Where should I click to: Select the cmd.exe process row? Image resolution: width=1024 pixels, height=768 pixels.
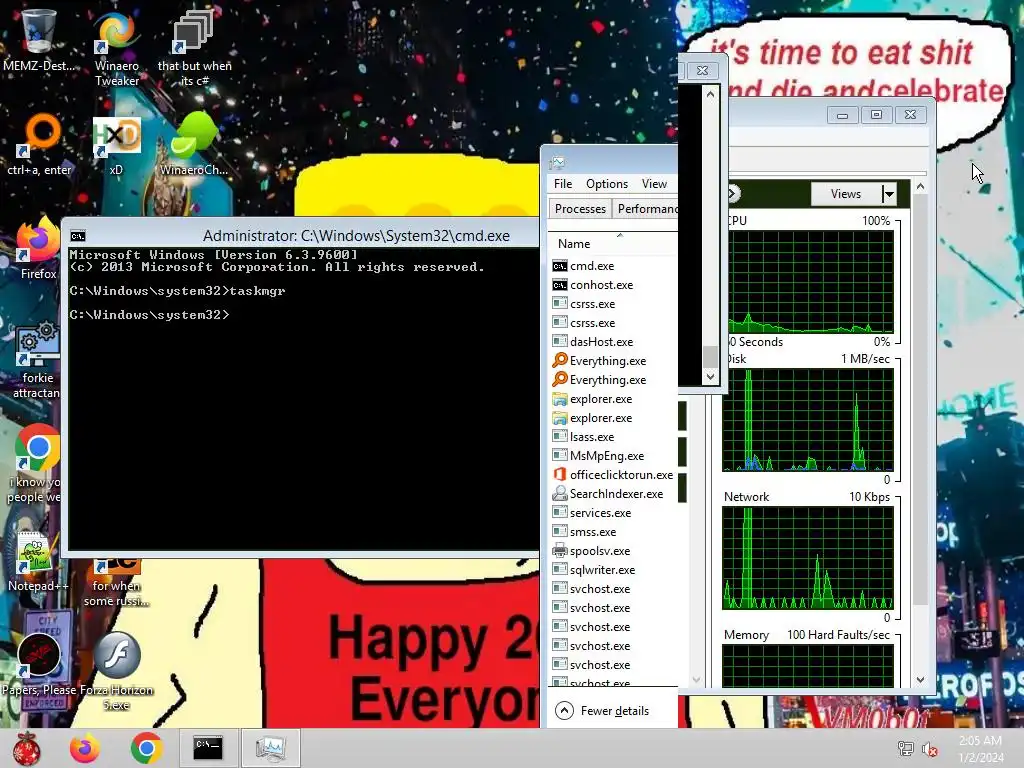(613, 266)
